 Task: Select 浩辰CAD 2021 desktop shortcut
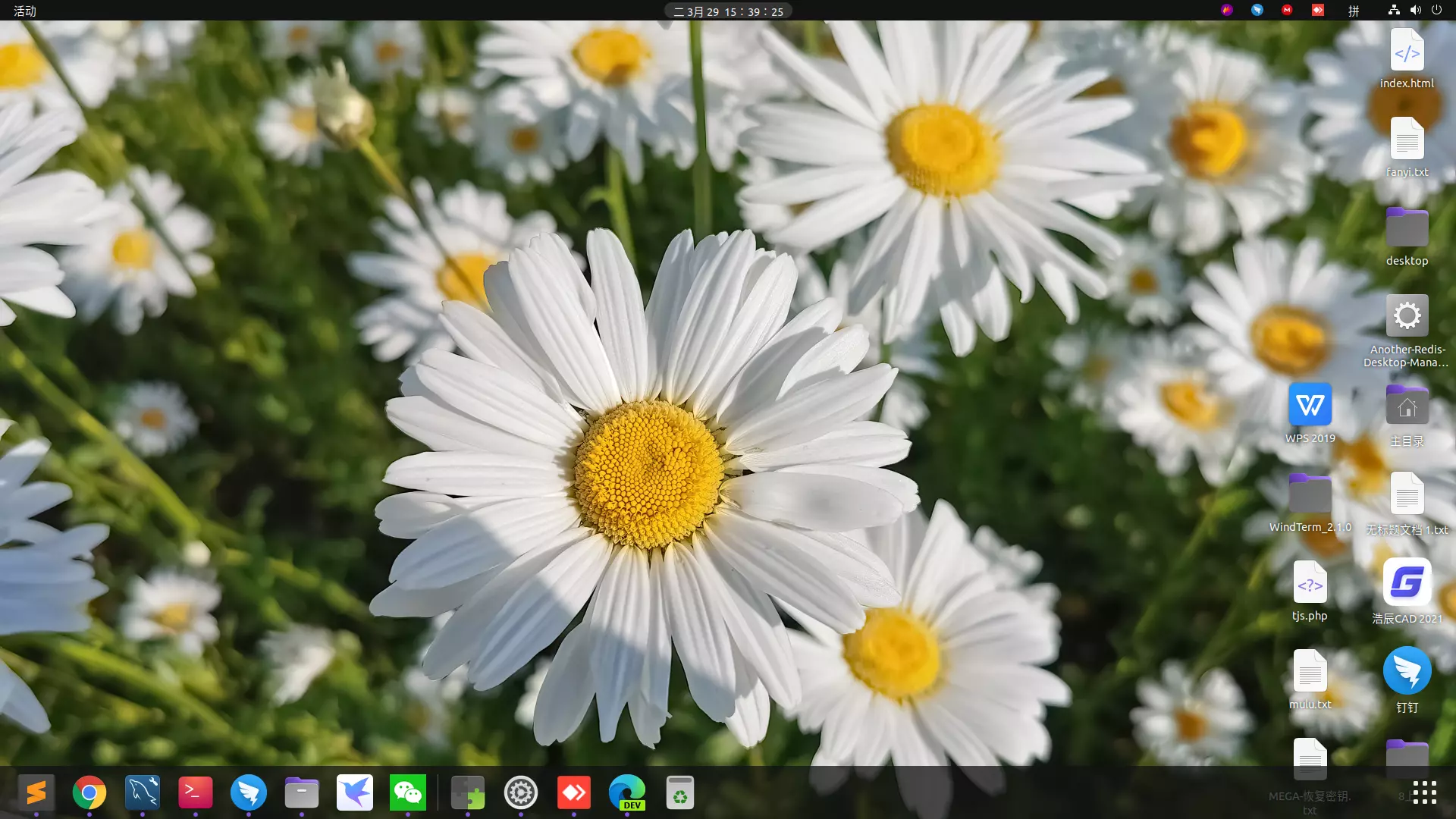point(1407,591)
